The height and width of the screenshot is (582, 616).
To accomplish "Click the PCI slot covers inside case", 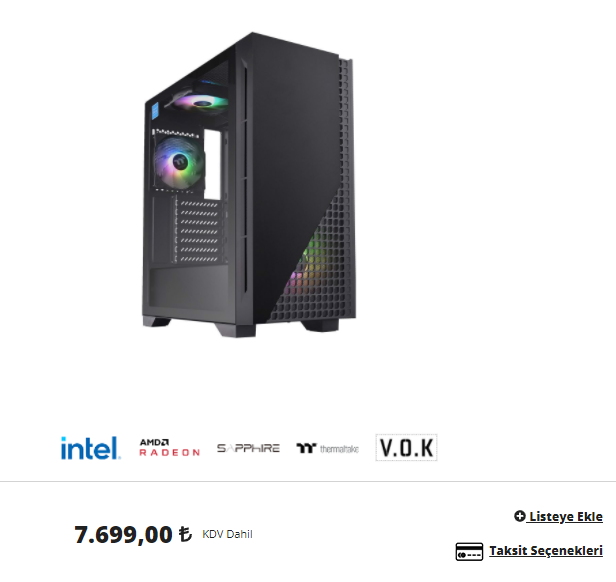I will [198, 231].
